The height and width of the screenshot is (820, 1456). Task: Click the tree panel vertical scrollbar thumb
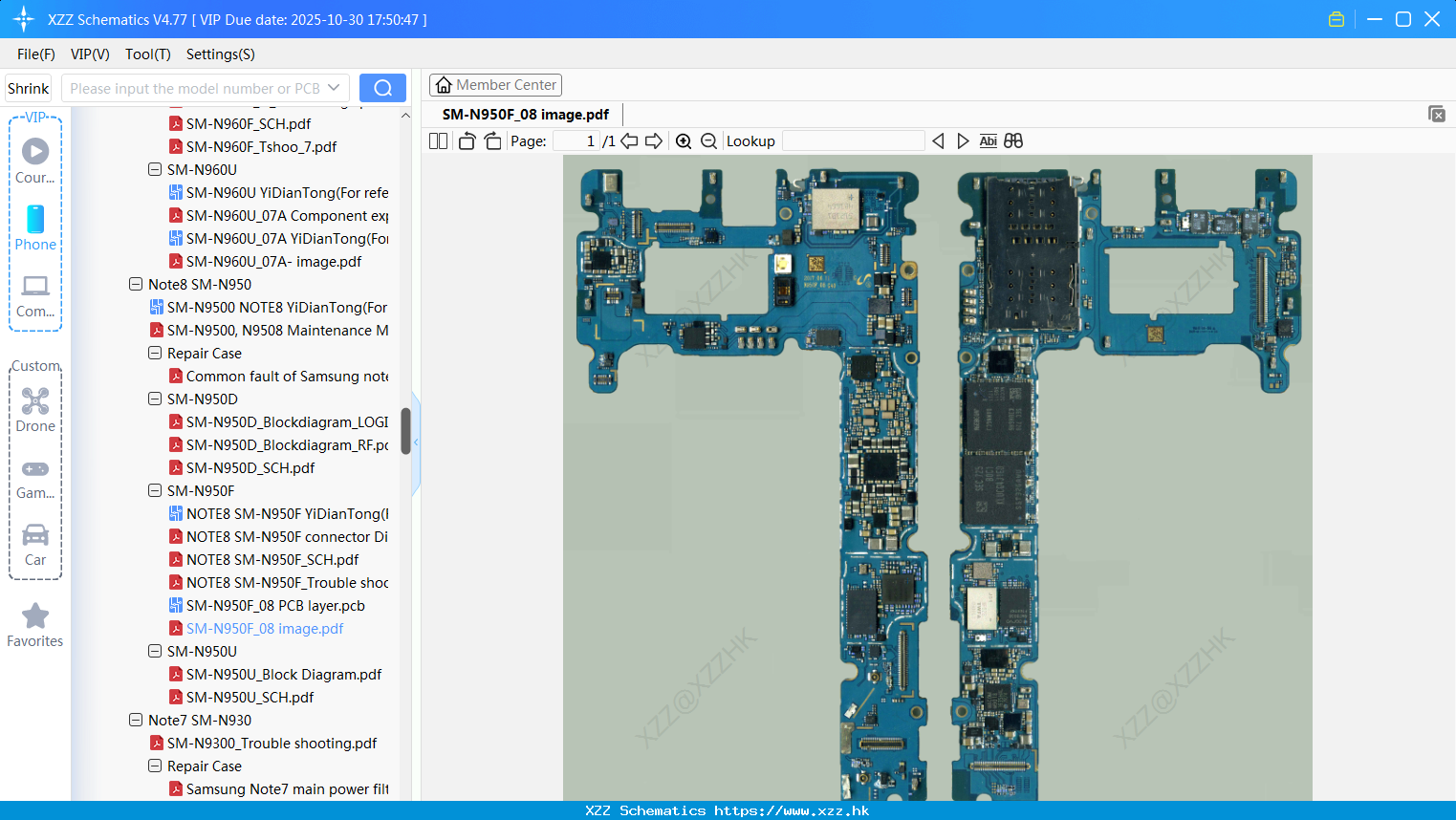click(405, 431)
